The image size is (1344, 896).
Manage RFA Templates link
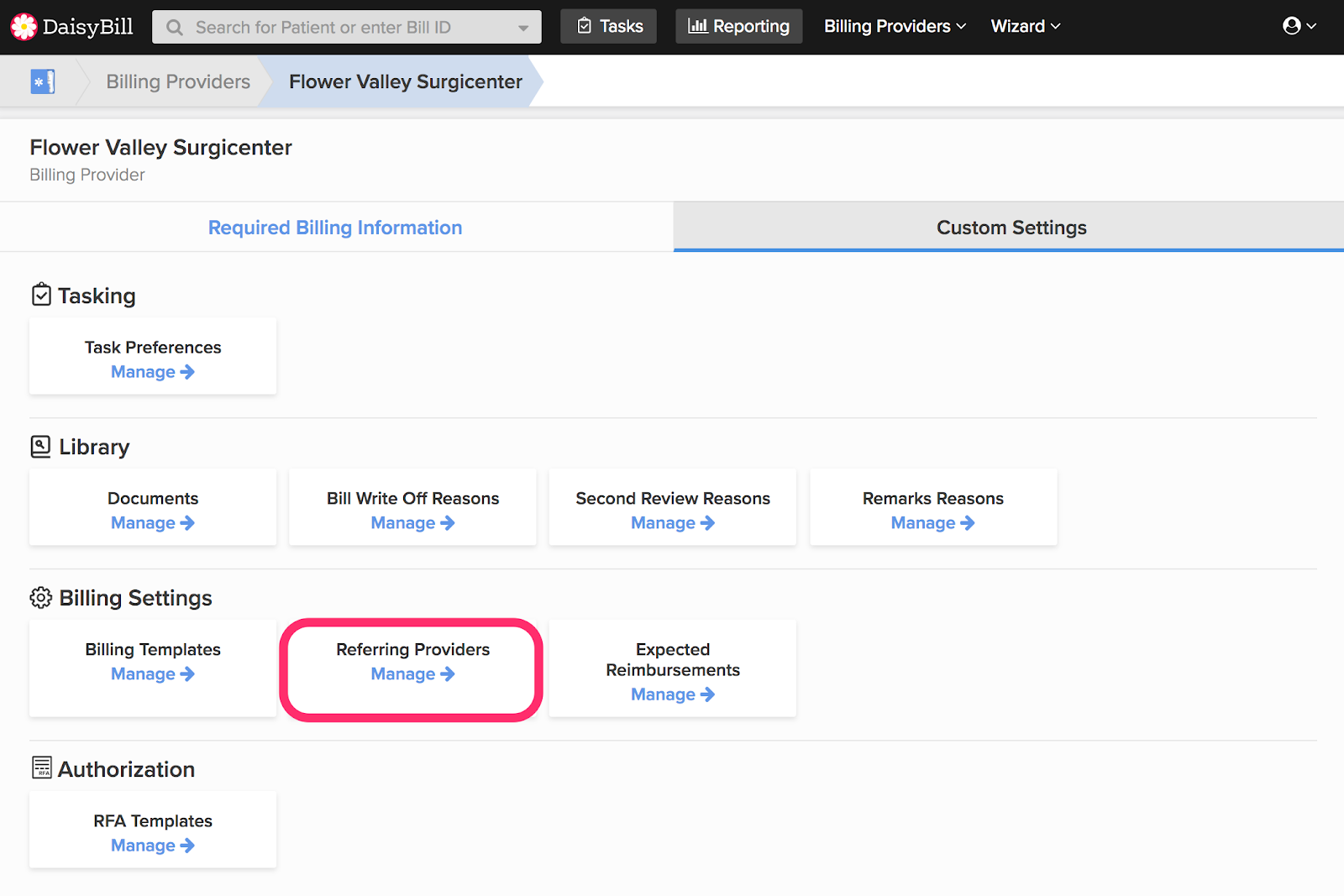coord(153,845)
